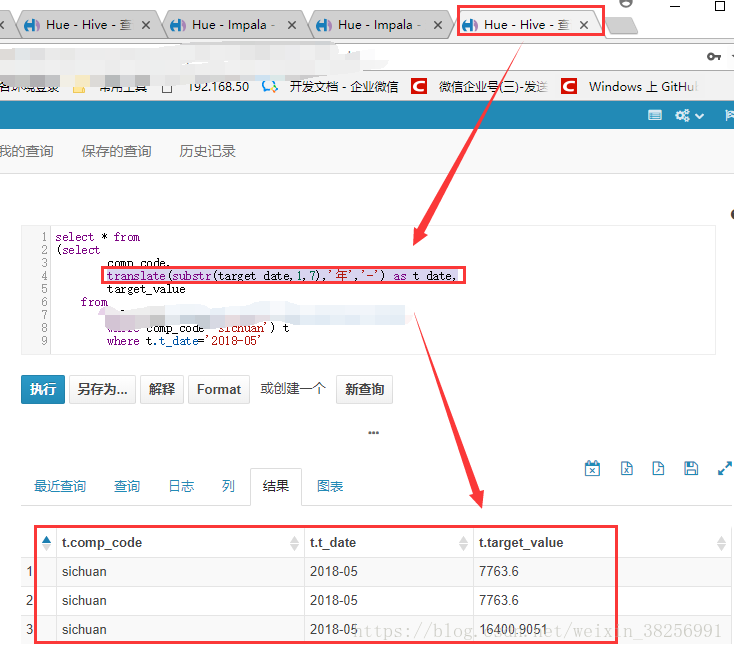
Task: Open the 历史记录 history menu
Action: (x=207, y=151)
